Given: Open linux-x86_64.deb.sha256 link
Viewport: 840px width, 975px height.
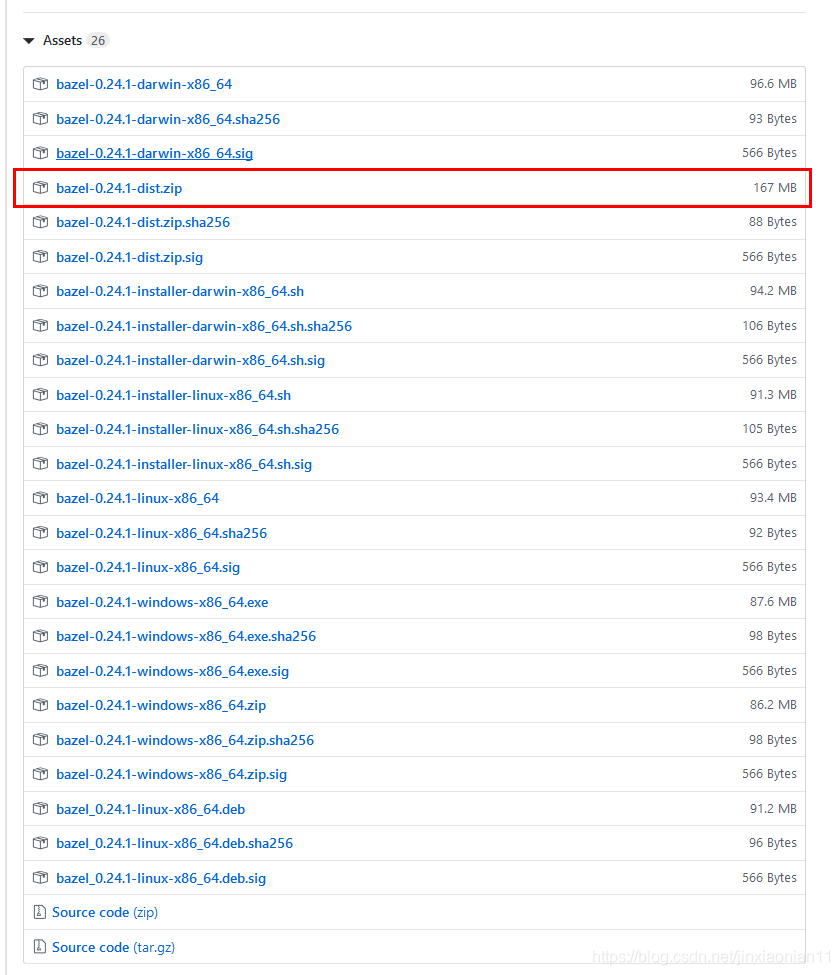Looking at the screenshot, I should (x=174, y=843).
